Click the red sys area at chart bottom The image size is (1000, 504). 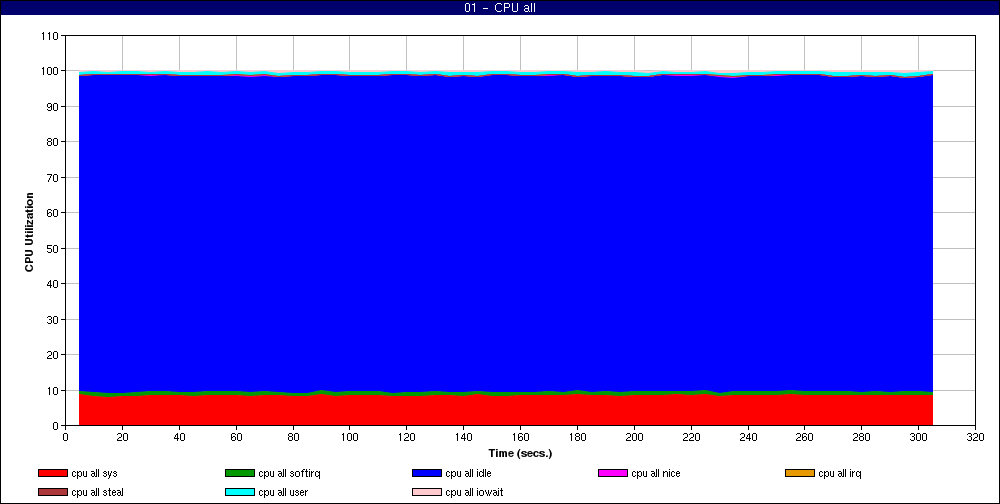point(500,410)
